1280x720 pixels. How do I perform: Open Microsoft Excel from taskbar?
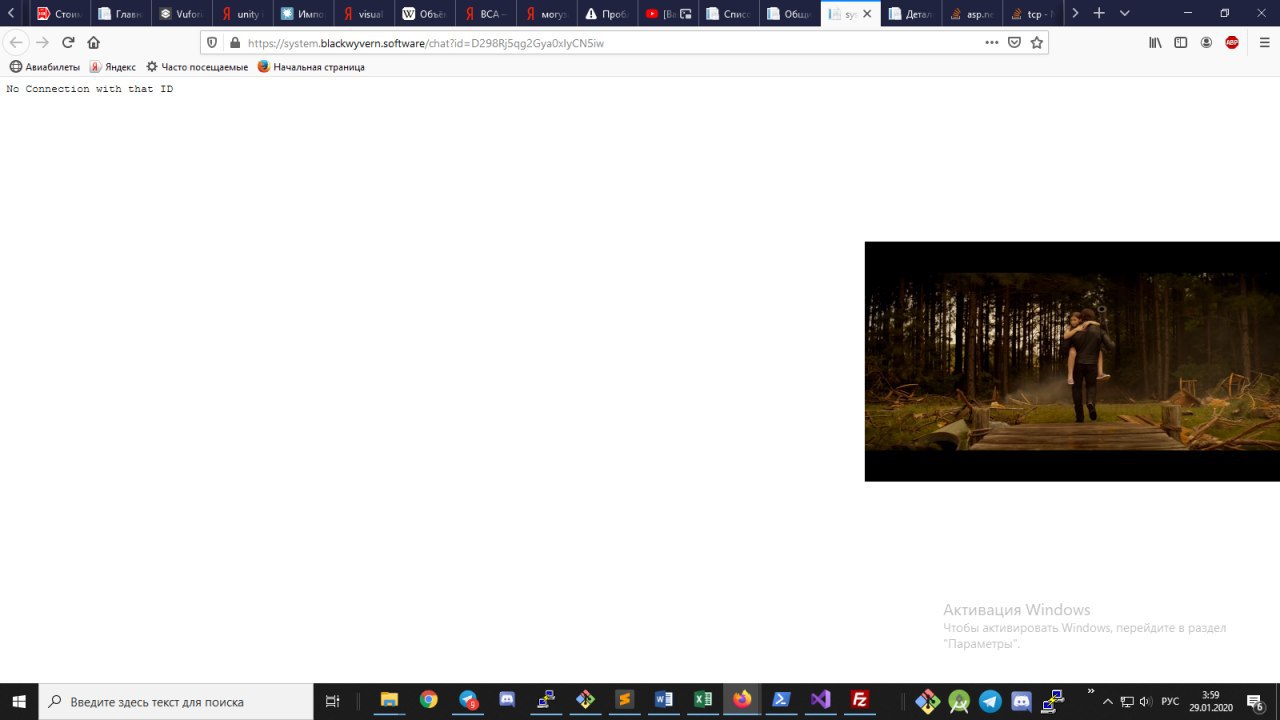[702, 700]
